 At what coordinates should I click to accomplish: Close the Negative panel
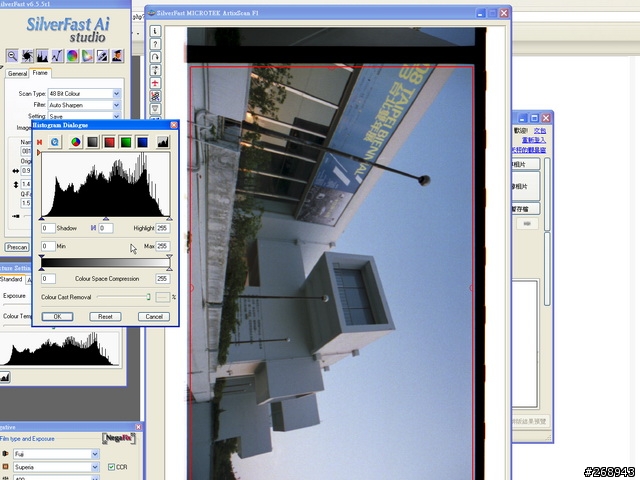(x=138, y=427)
